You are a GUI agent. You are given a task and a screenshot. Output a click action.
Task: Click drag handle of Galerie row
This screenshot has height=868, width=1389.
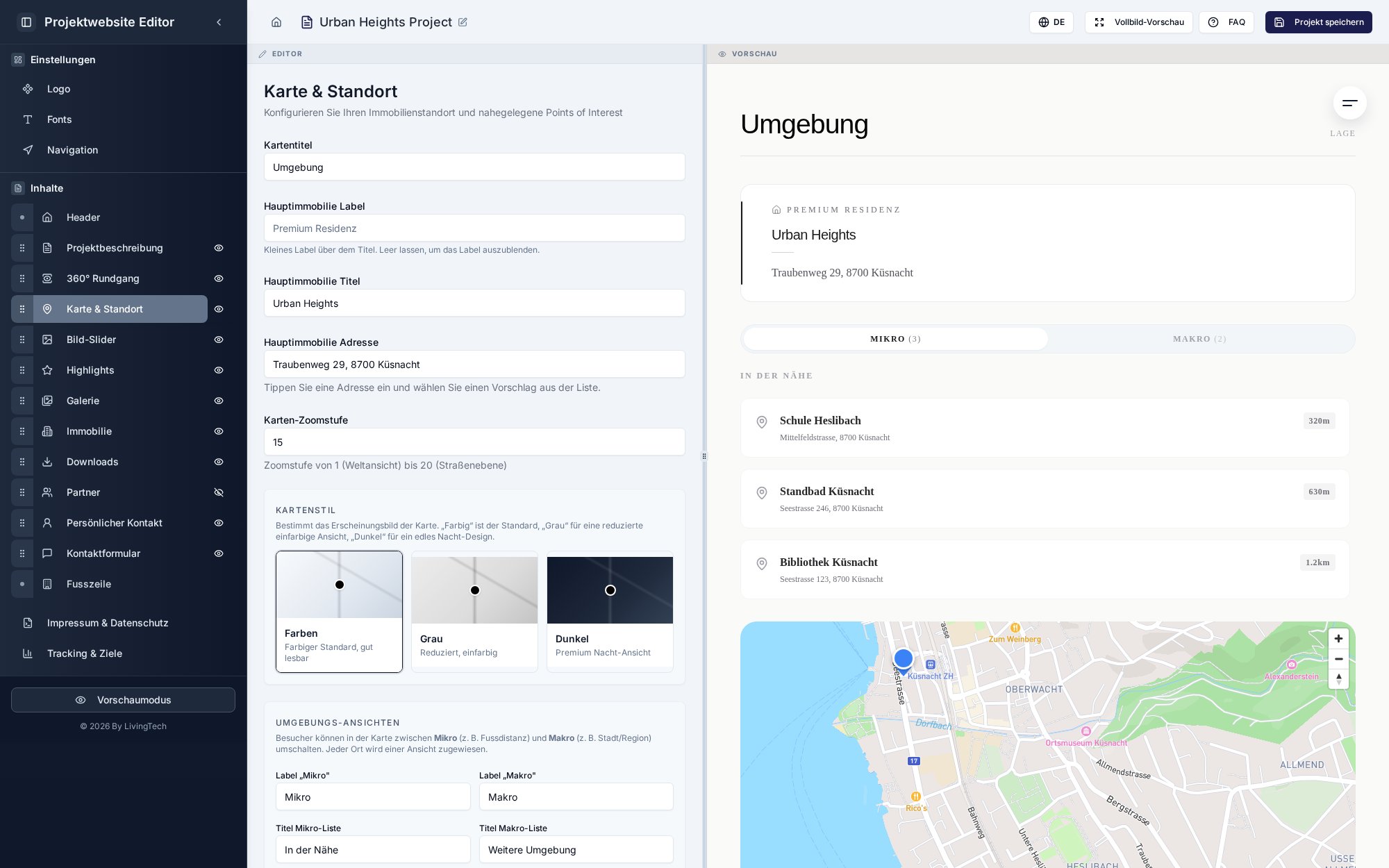[22, 401]
